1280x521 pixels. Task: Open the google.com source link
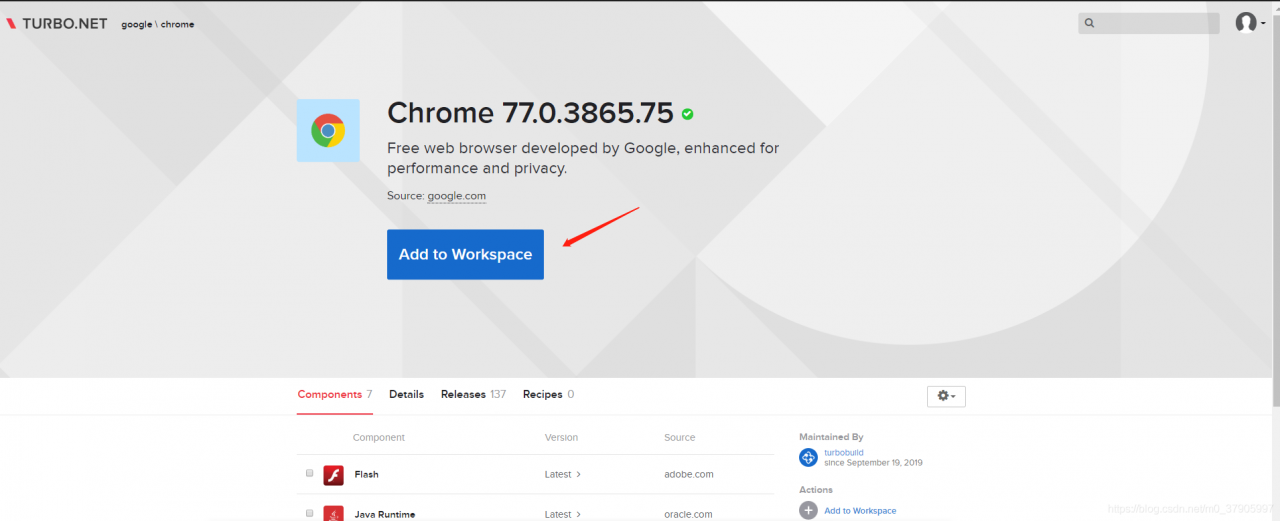point(456,196)
